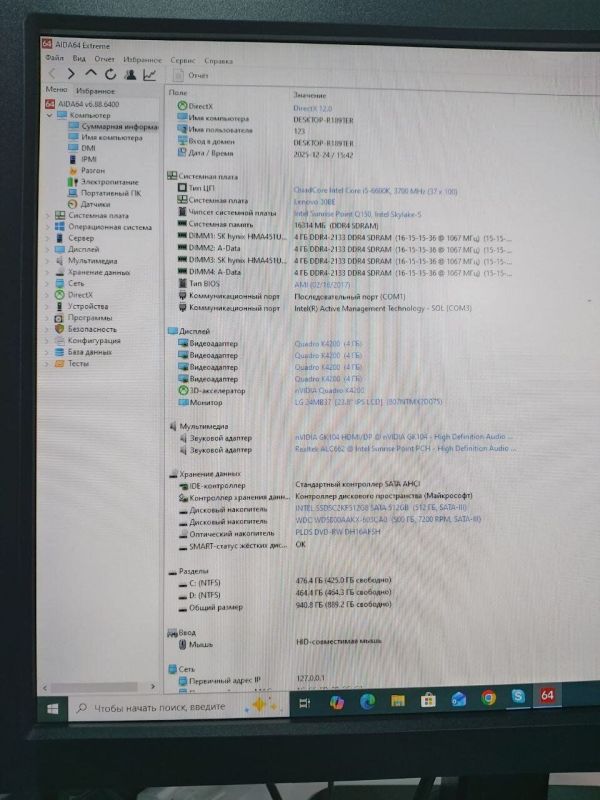Select the Датчики sensor item in tree
The width and height of the screenshot is (600, 800).
pos(95,204)
